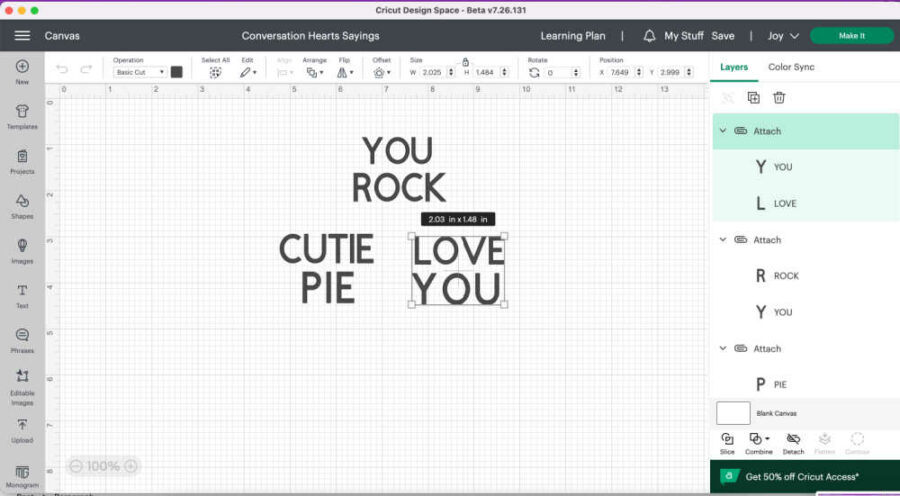Open the main hamburger menu
Image resolution: width=900 pixels, height=496 pixels.
(22, 36)
